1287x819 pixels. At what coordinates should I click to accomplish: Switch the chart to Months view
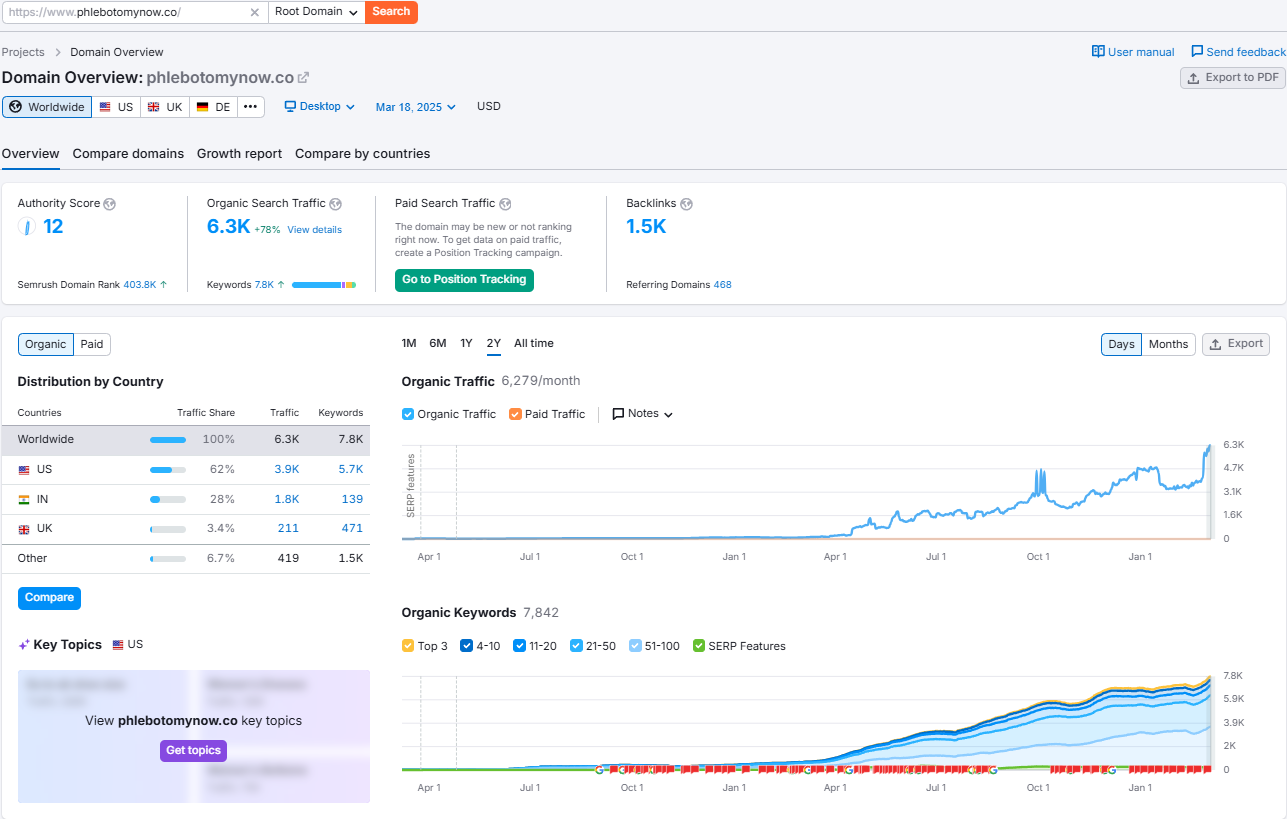[x=1168, y=344]
